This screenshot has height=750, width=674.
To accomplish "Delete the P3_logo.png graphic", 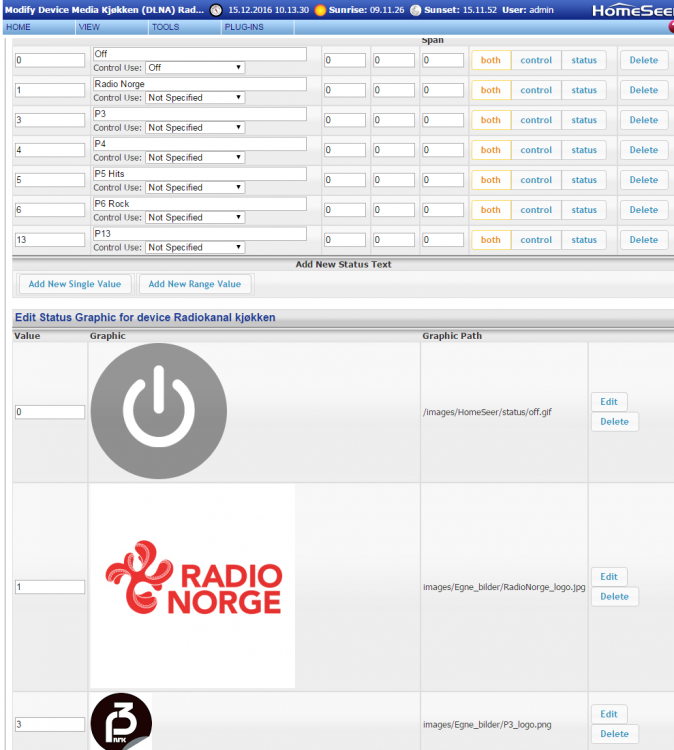I will 615,734.
